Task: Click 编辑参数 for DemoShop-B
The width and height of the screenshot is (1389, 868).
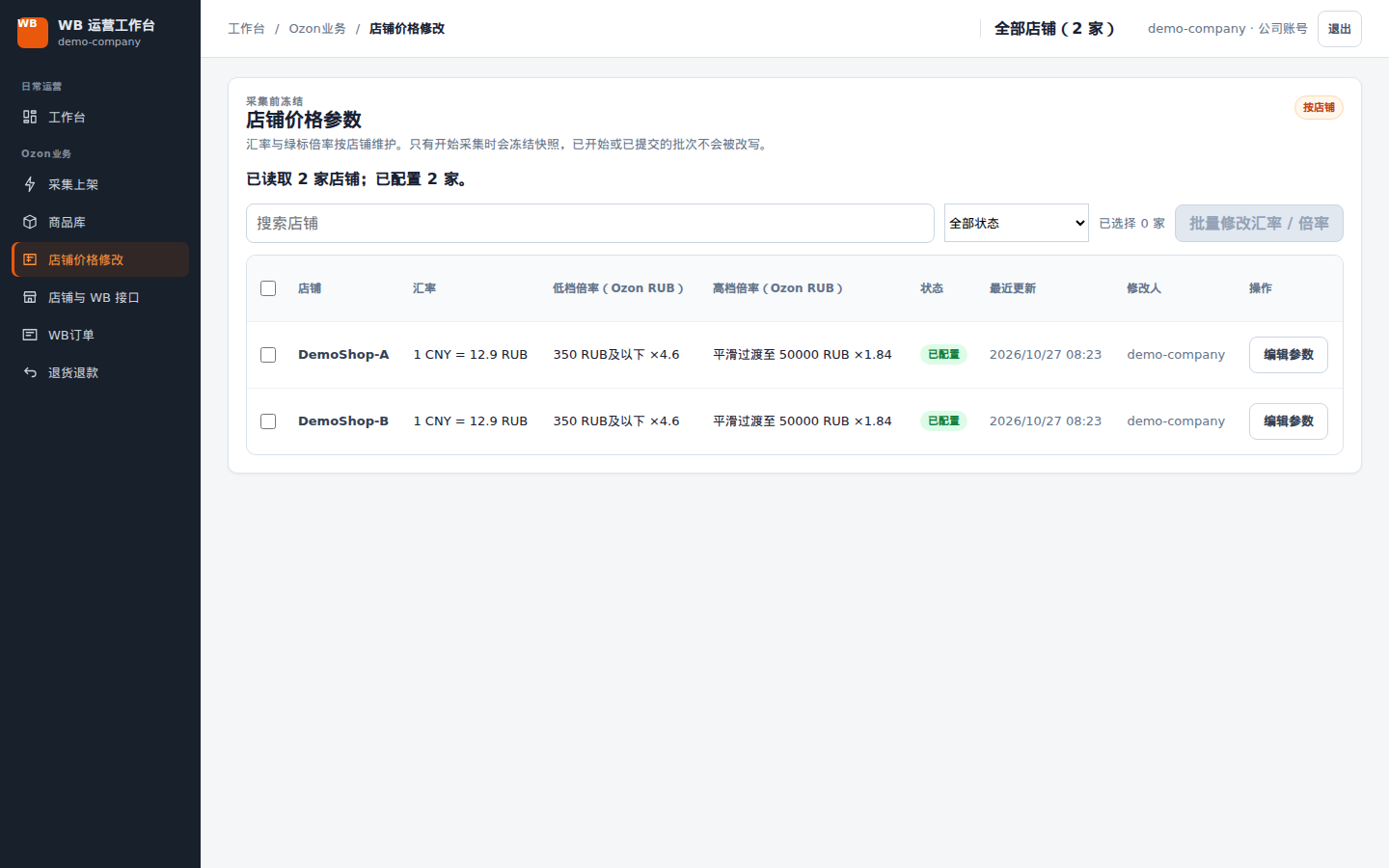Action: coord(1289,421)
